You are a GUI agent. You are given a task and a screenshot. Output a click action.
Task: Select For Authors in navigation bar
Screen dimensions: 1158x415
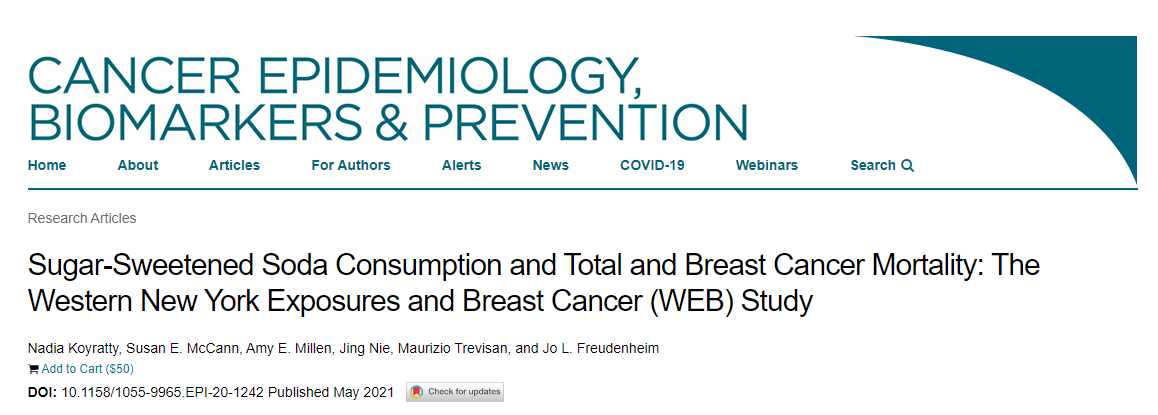(x=351, y=165)
